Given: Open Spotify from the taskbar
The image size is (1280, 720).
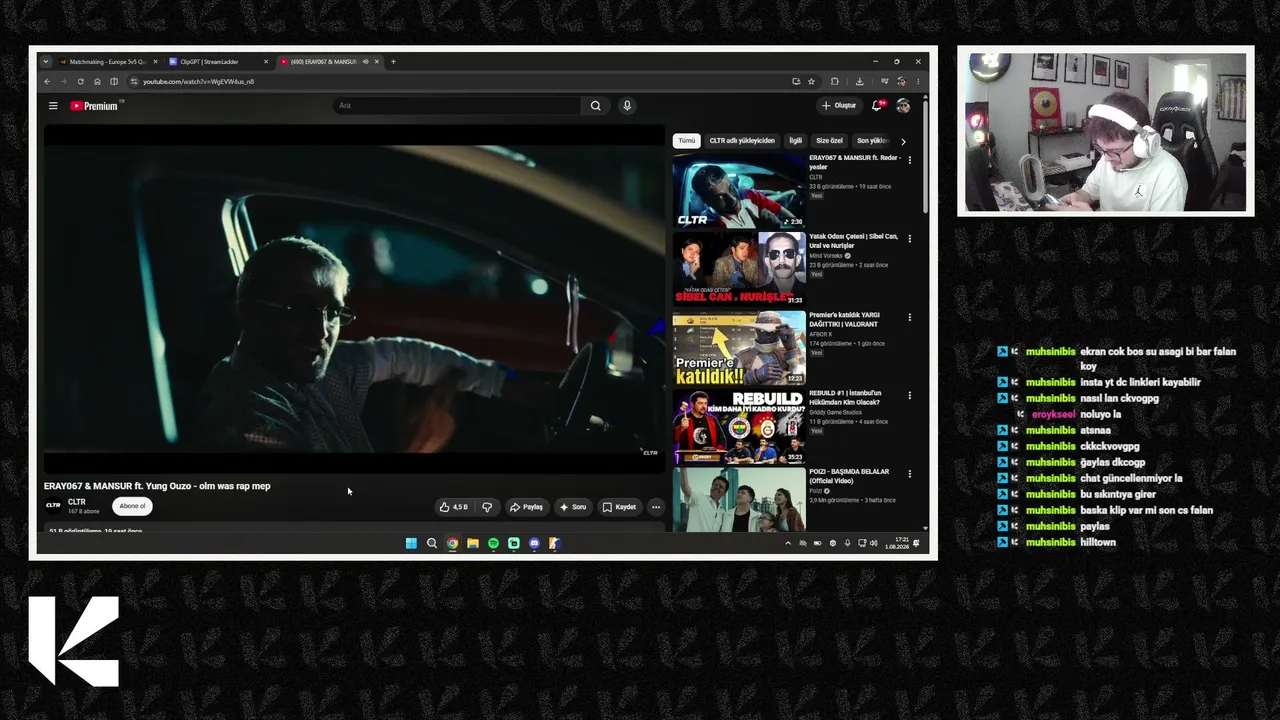Looking at the screenshot, I should click(493, 543).
